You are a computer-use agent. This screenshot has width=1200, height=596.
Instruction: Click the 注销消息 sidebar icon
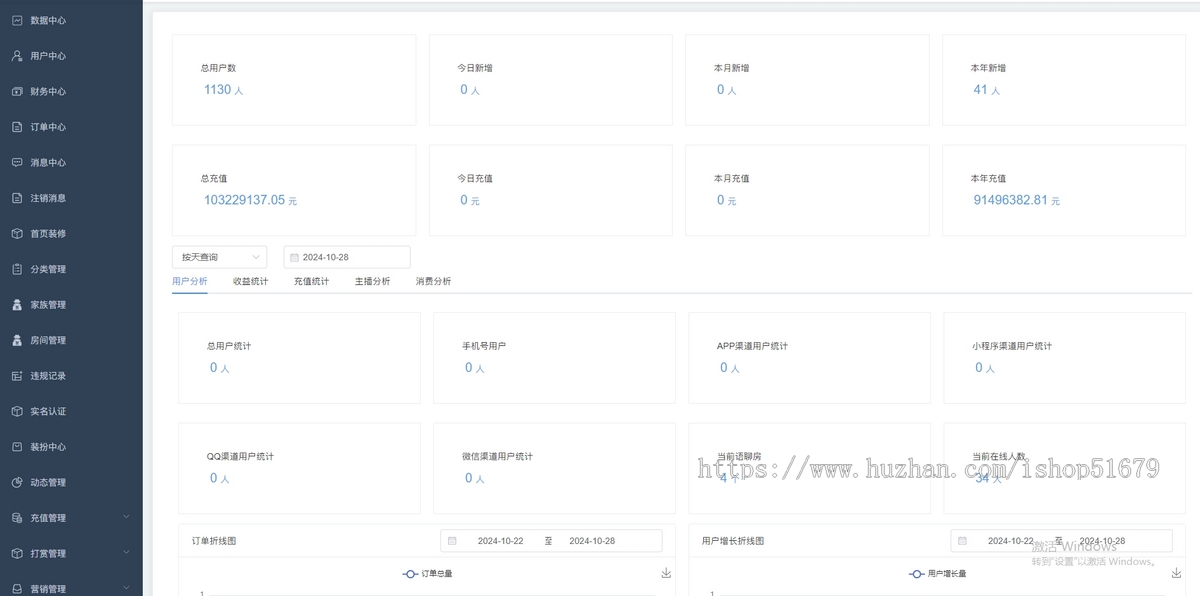pos(17,198)
